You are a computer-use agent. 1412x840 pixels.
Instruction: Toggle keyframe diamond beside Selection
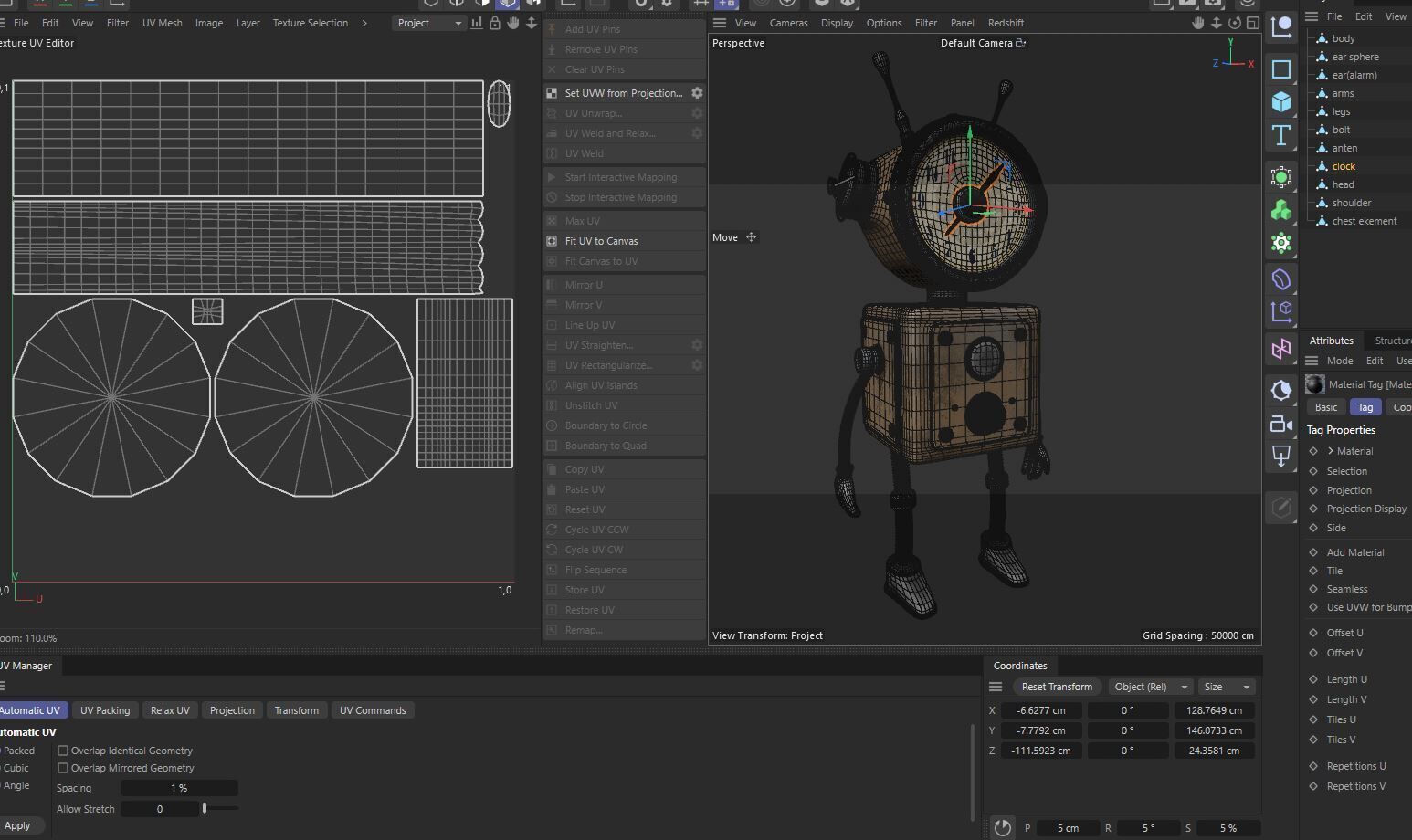click(1313, 471)
